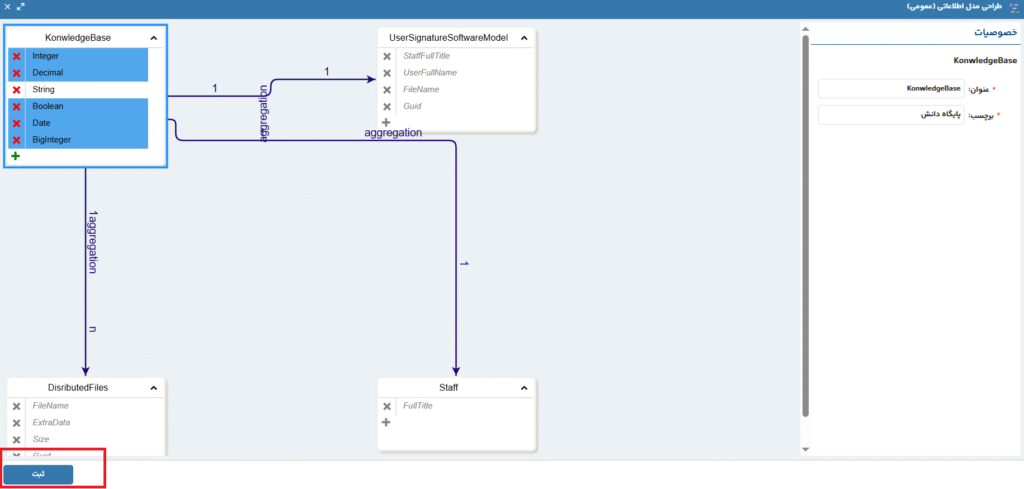The image size is (1024, 489).
Task: Delete the Integer field in KonwledgeBase
Action: pyautogui.click(x=16, y=56)
